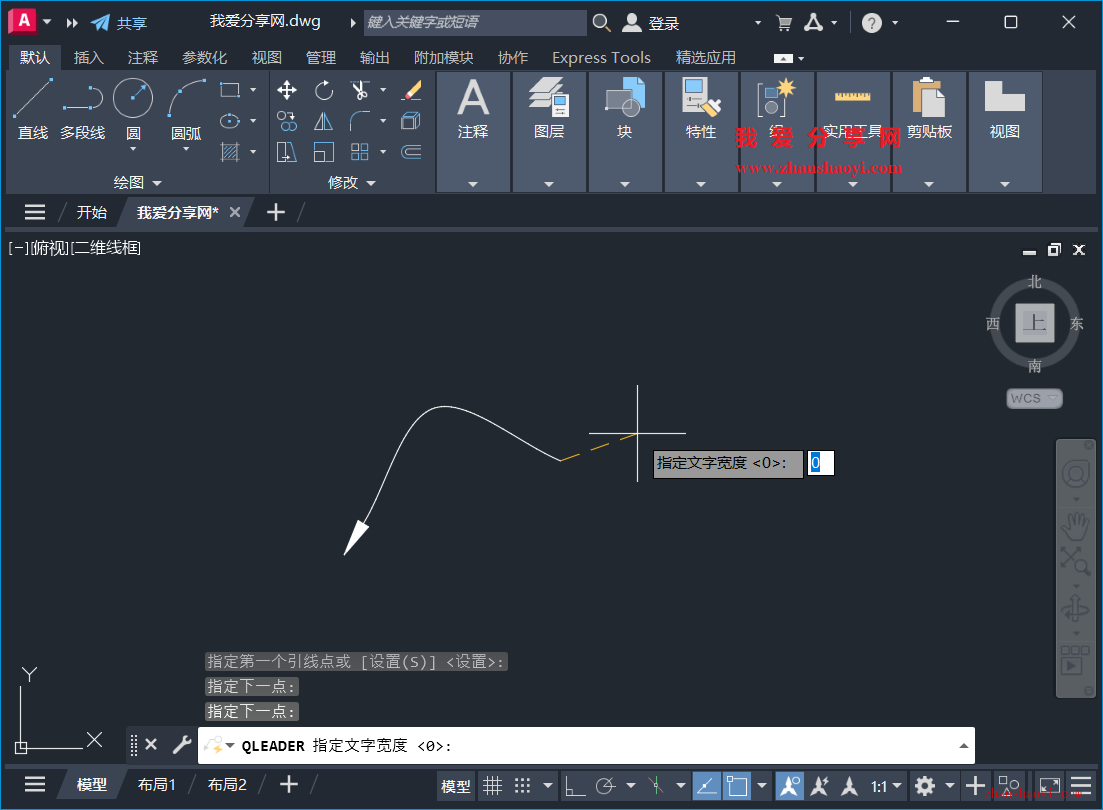This screenshot has height=810, width=1103.
Task: Switch to the 布局1 layout tab
Action: tap(157, 785)
